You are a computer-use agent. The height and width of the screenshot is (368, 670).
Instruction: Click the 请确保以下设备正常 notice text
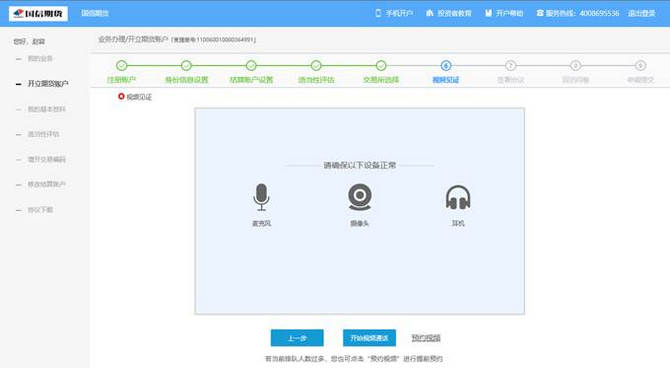359,165
